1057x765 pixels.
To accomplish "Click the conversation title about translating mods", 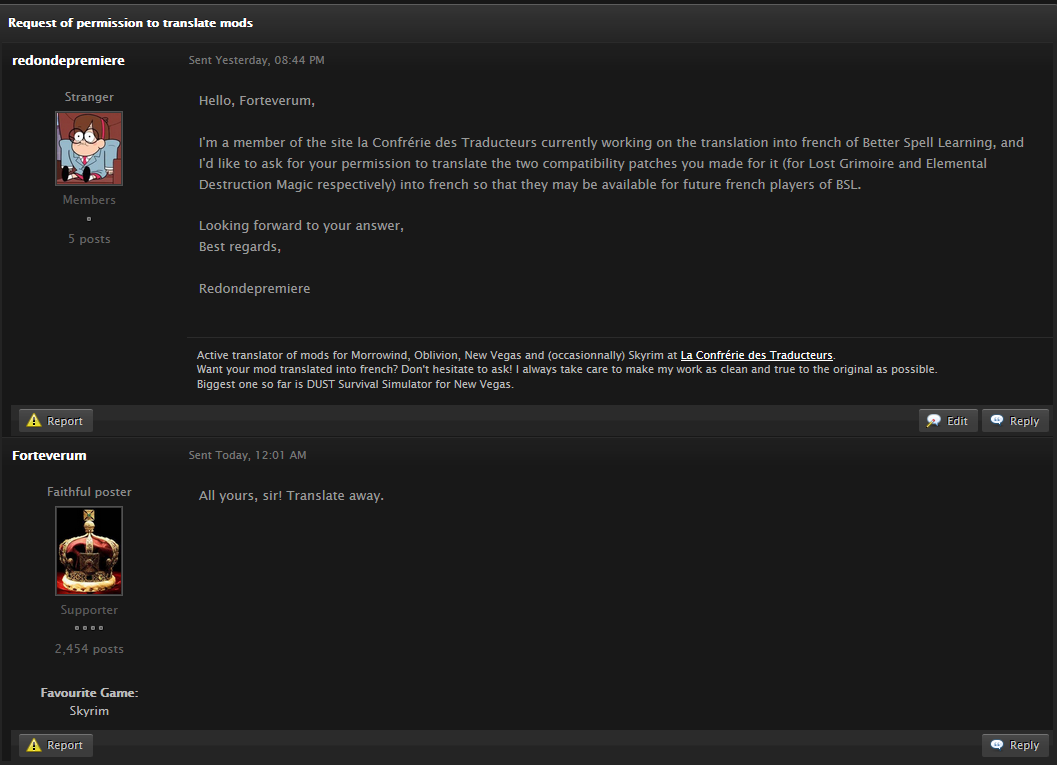I will 130,23.
